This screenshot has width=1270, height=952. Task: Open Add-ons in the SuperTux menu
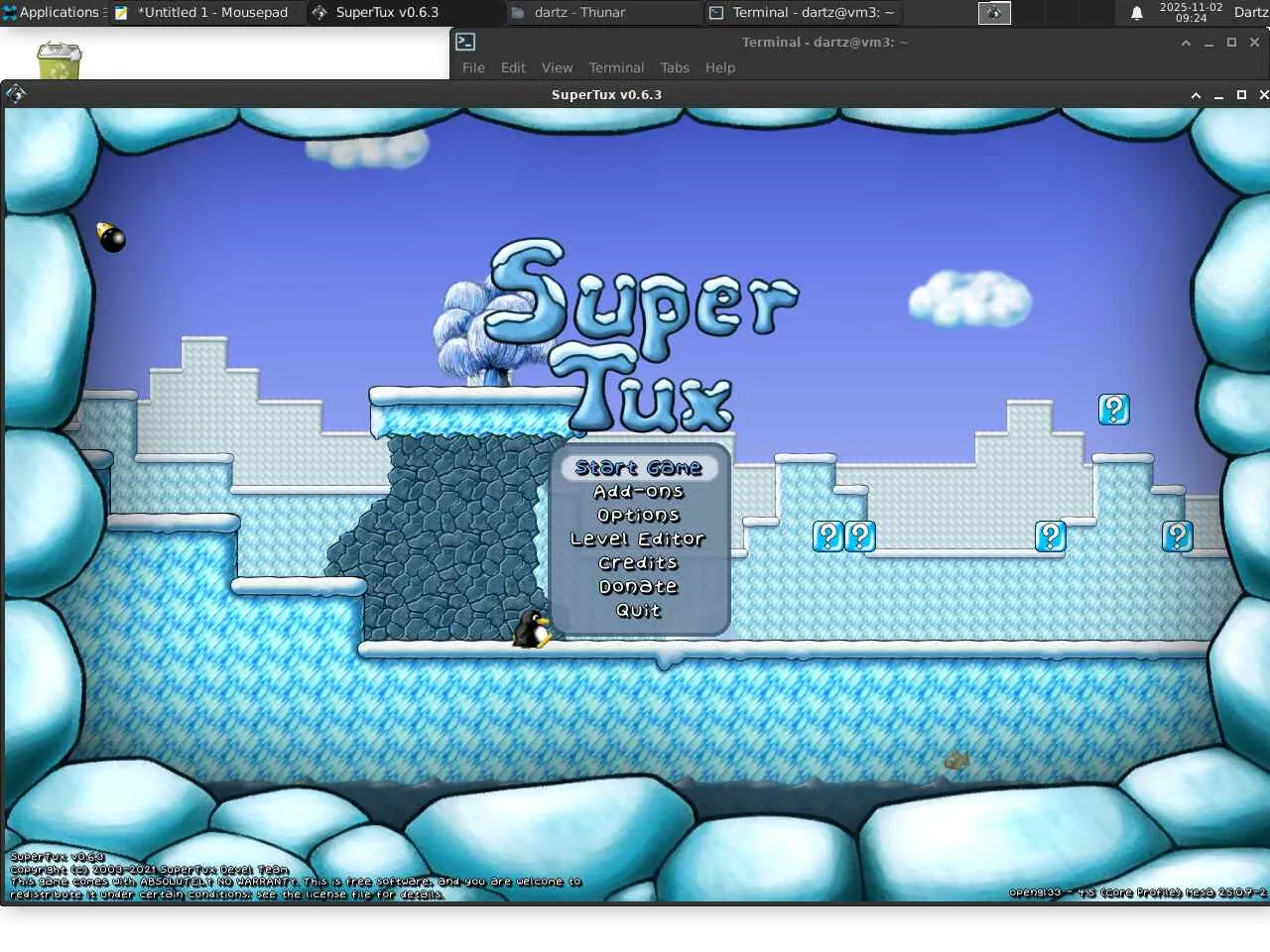tap(638, 492)
